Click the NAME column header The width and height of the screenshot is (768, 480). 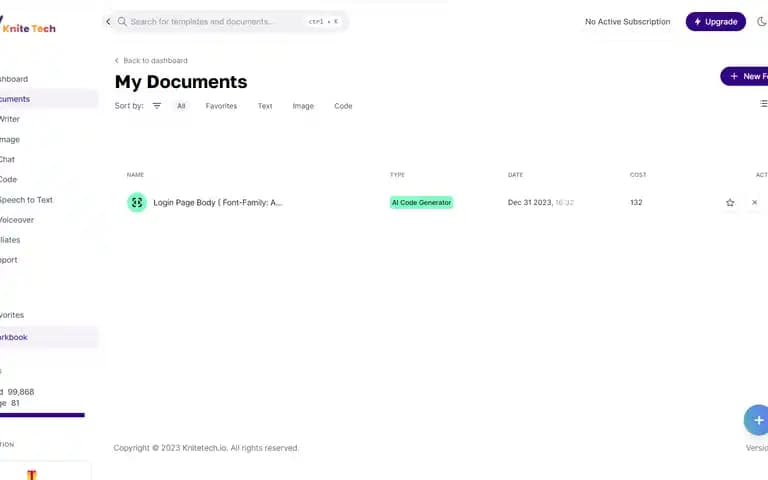click(x=135, y=175)
